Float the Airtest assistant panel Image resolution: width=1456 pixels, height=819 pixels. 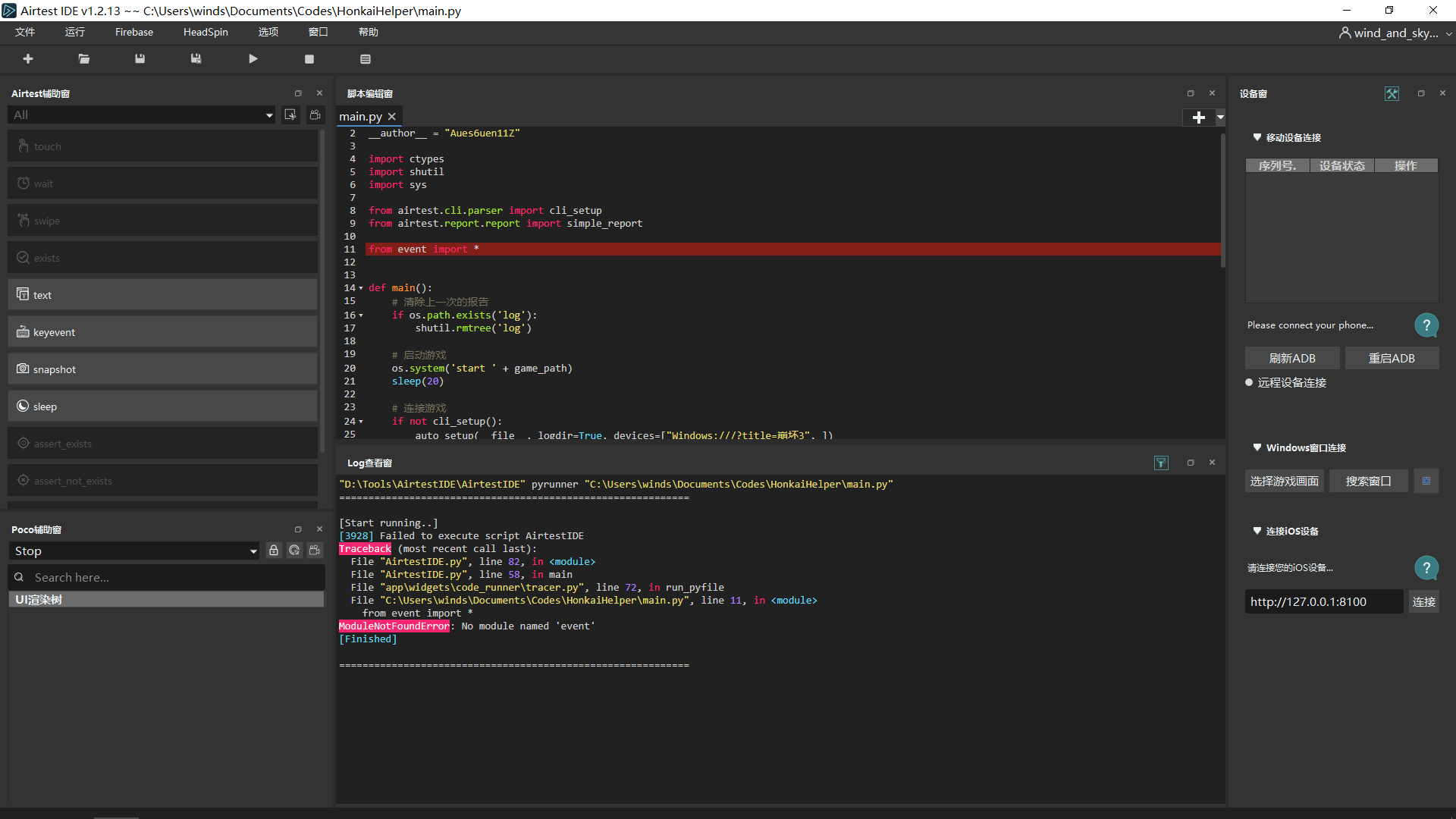298,93
